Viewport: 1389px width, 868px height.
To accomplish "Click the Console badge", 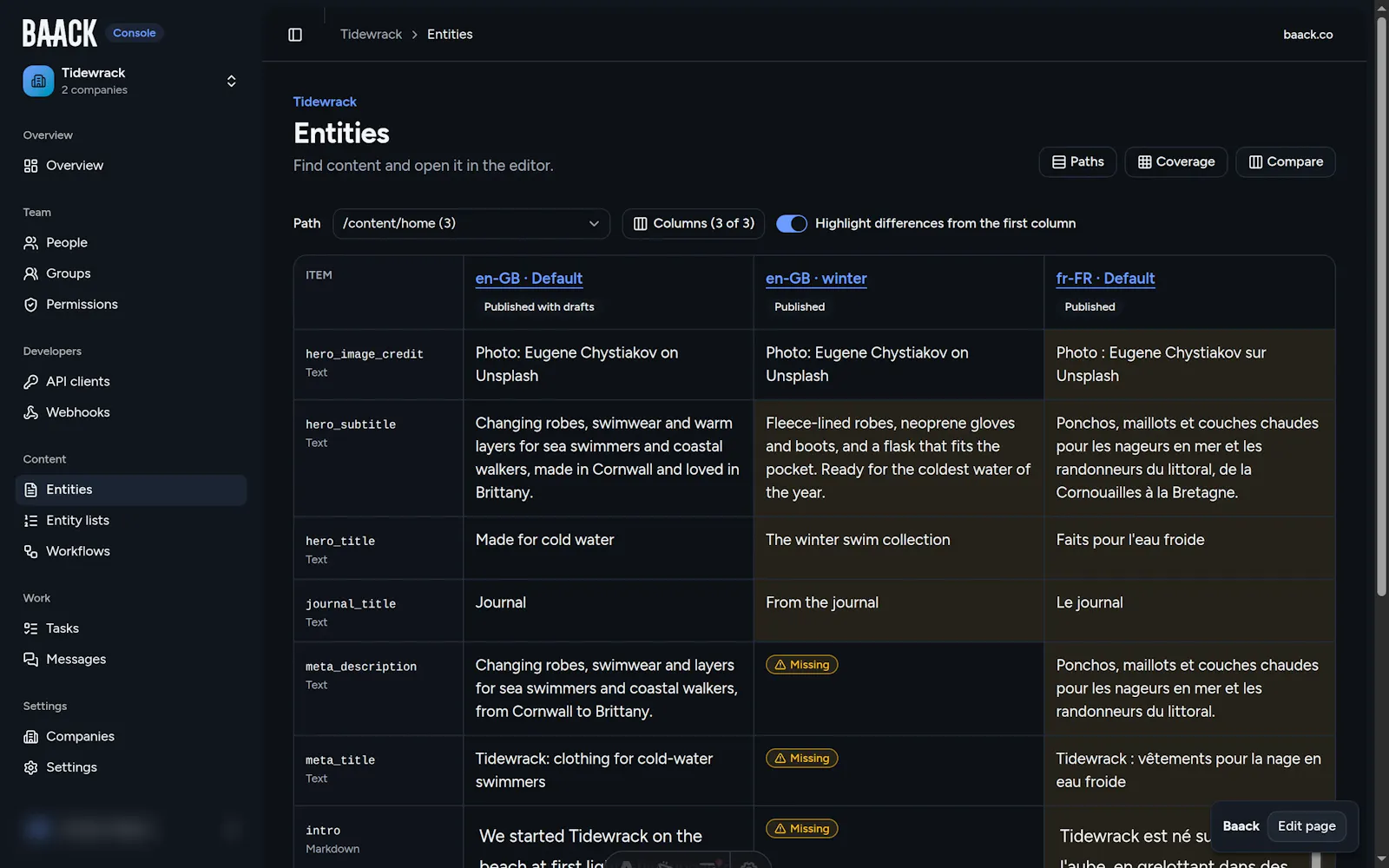I will click(x=135, y=33).
